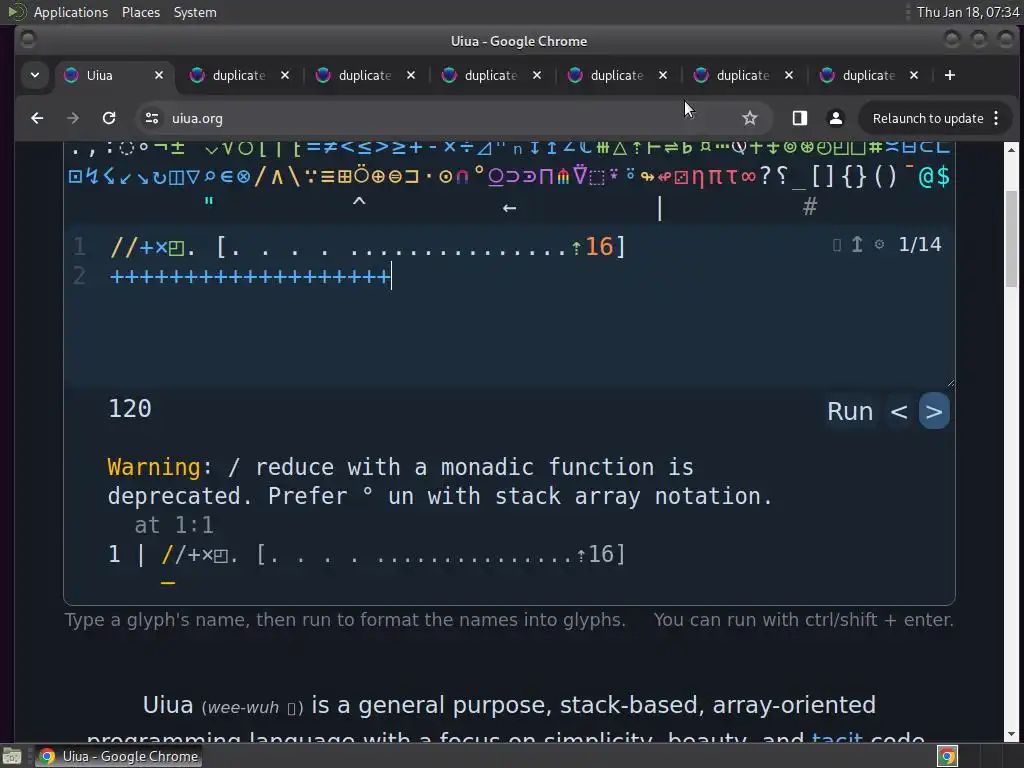The width and height of the screenshot is (1024, 768).
Task: Reload the page
Action: [109, 118]
